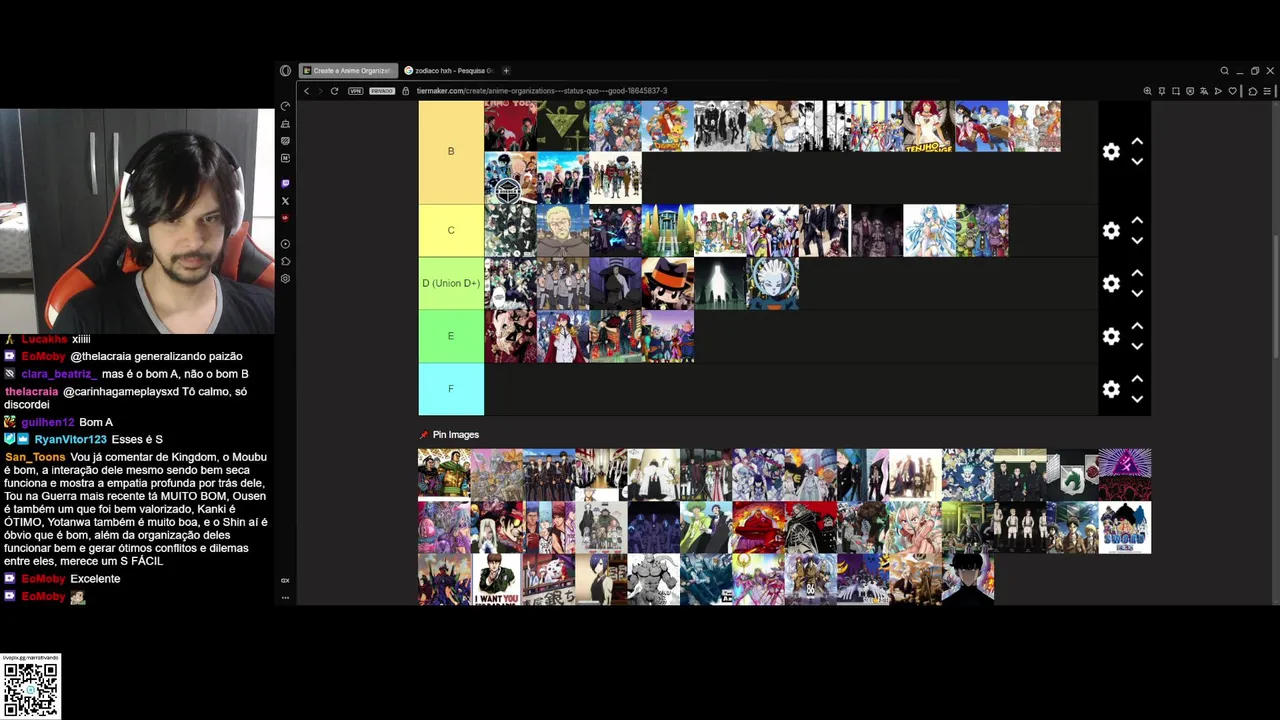This screenshot has height=720, width=1280.
Task: Move tier E row down
Action: point(1137,346)
